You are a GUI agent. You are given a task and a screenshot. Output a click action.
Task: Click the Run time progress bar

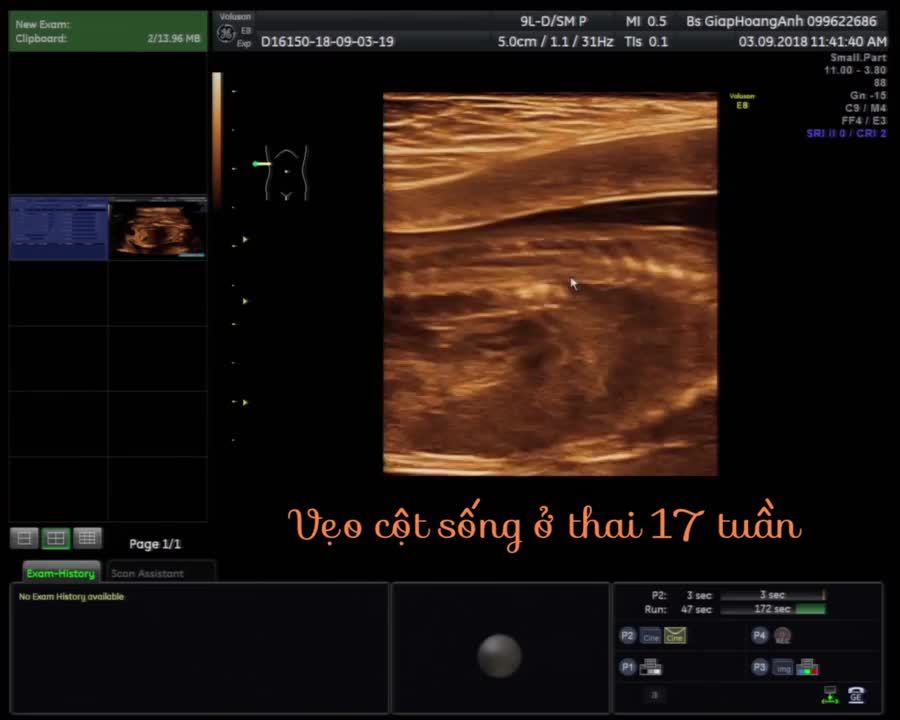(772, 609)
